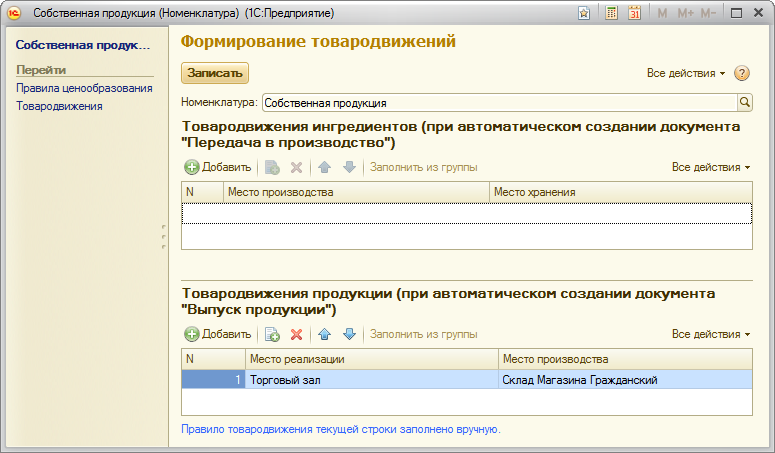Expand Все действия in ingredients section

point(711,167)
